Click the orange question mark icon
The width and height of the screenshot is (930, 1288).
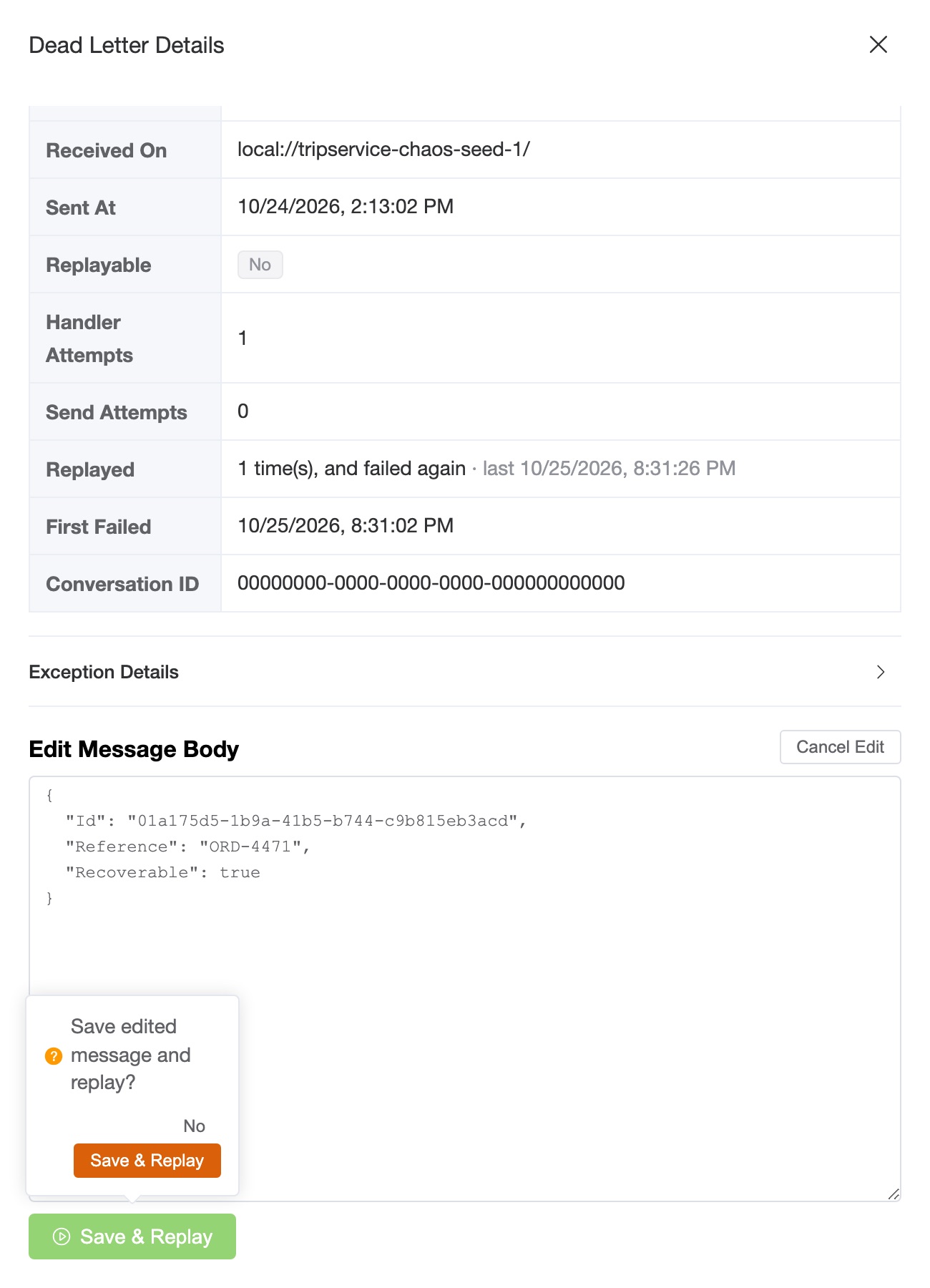pos(54,1056)
